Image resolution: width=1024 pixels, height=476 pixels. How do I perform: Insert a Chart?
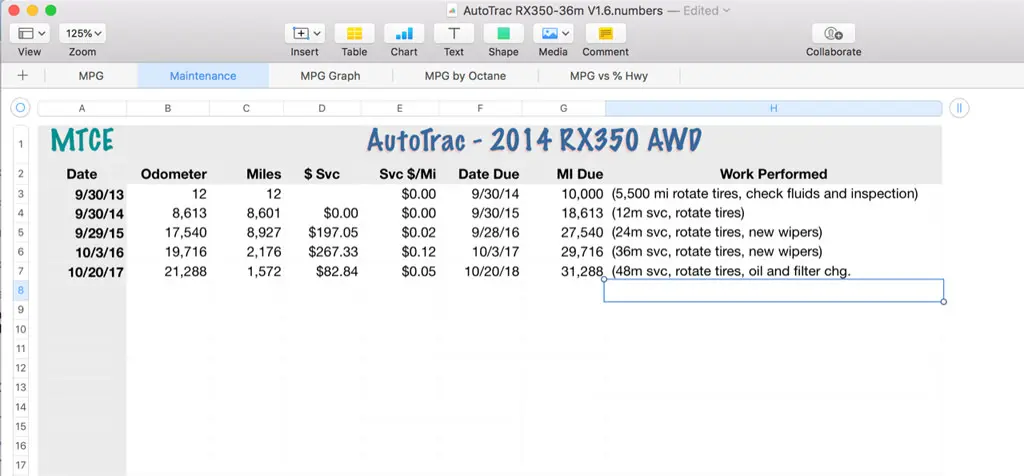[x=404, y=33]
